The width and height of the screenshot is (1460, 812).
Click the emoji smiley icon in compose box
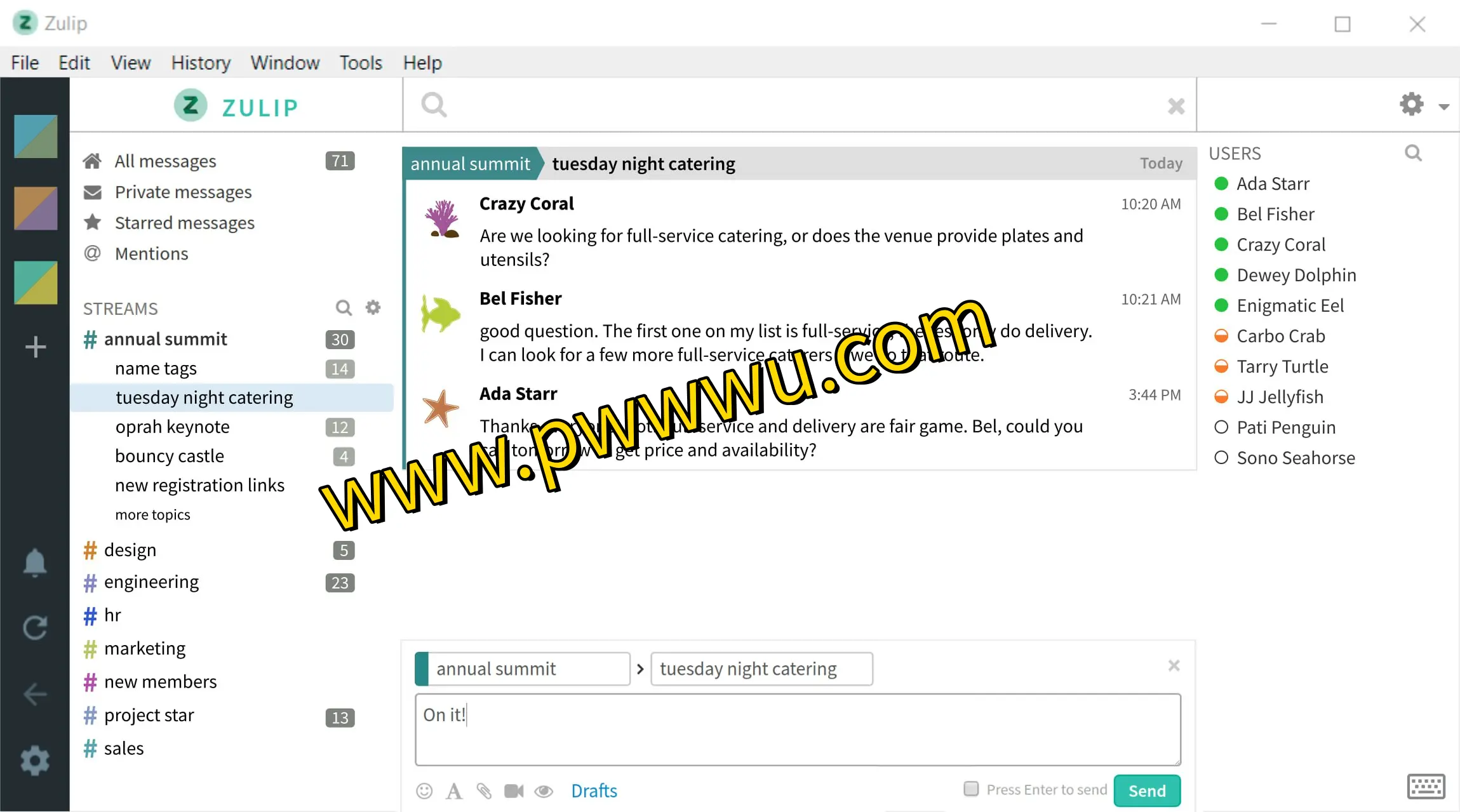[x=424, y=790]
